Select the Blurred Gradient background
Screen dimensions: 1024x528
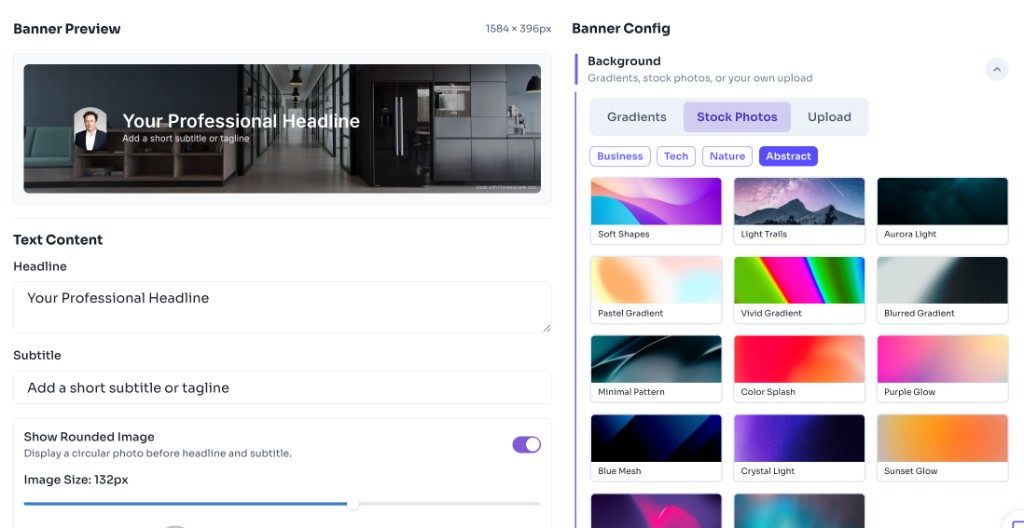(x=942, y=289)
